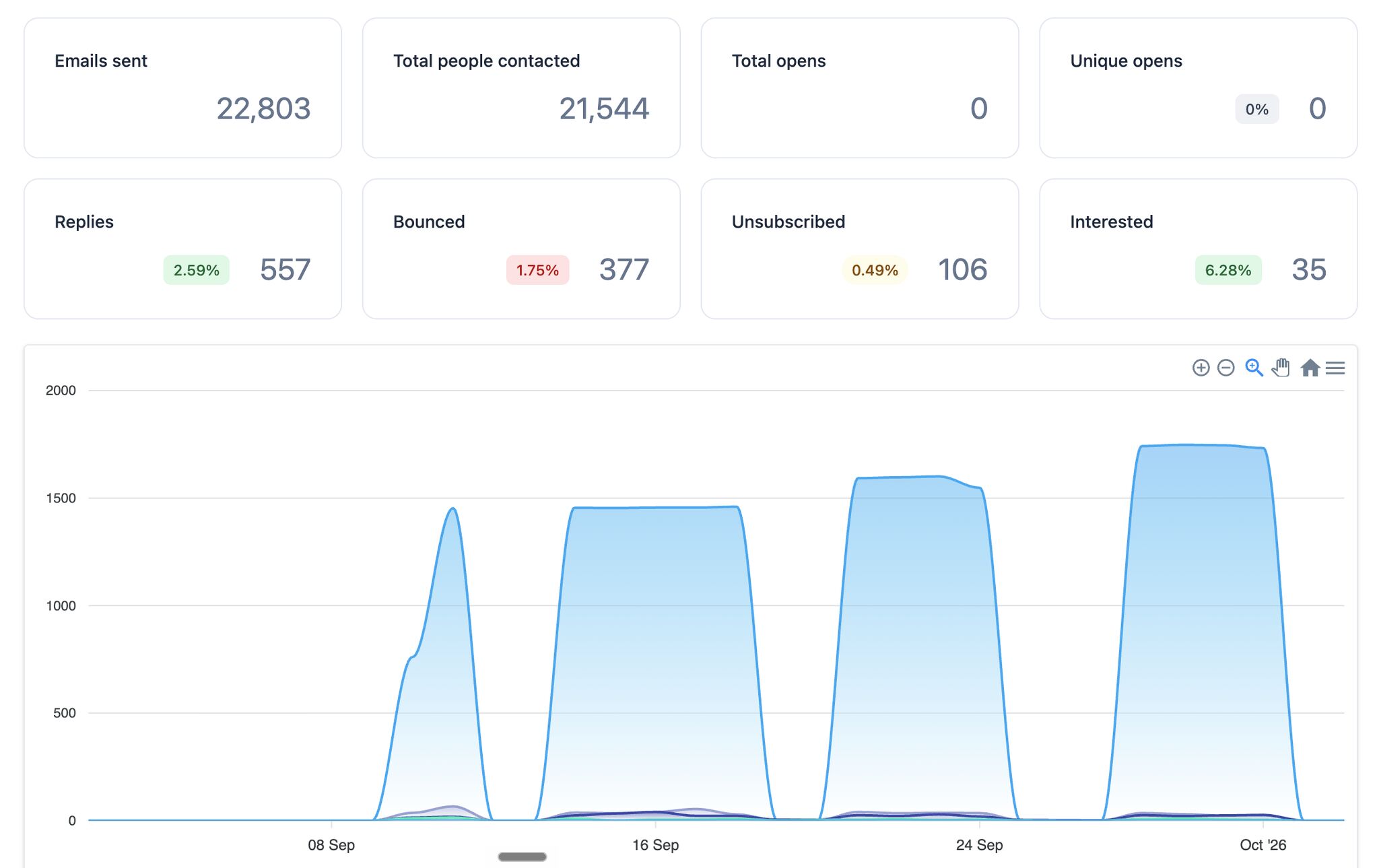Click the chart zoom out minus icon
This screenshot has width=1379, height=868.
click(x=1226, y=368)
